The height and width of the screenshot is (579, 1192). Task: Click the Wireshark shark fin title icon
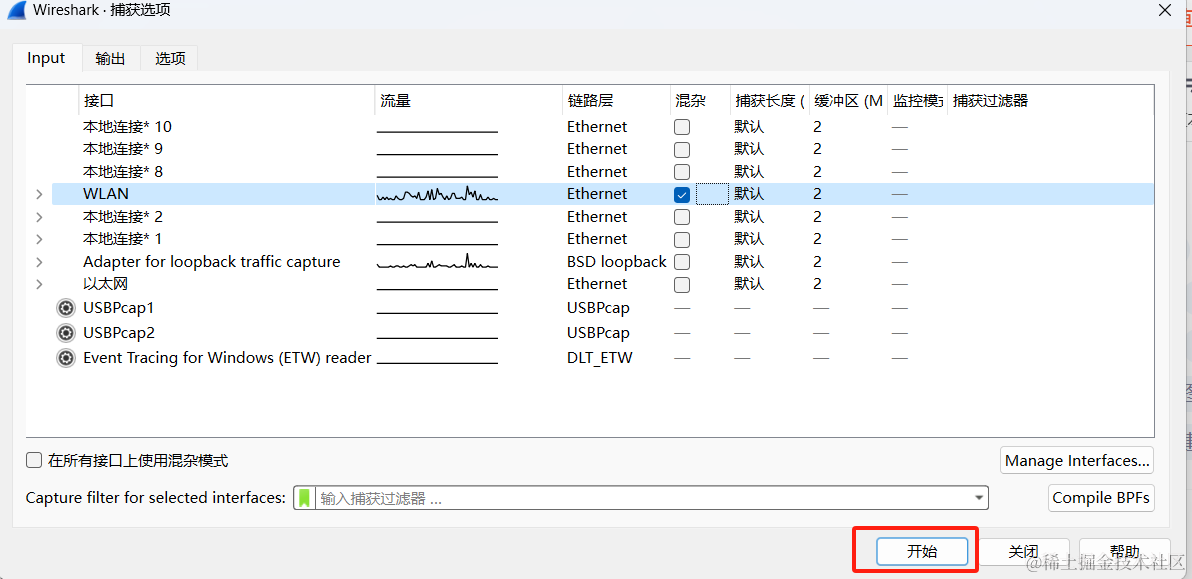coord(16,10)
